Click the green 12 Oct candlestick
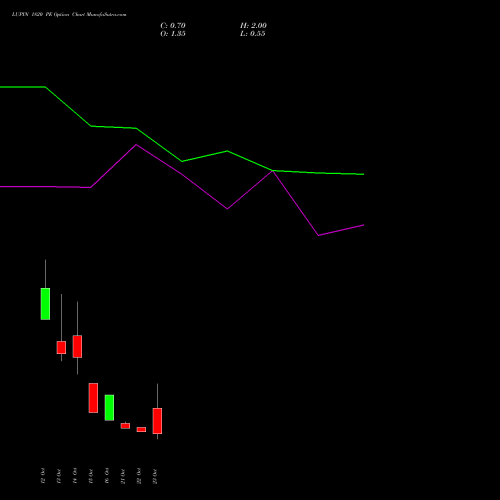The image size is (500, 500). [x=45, y=304]
